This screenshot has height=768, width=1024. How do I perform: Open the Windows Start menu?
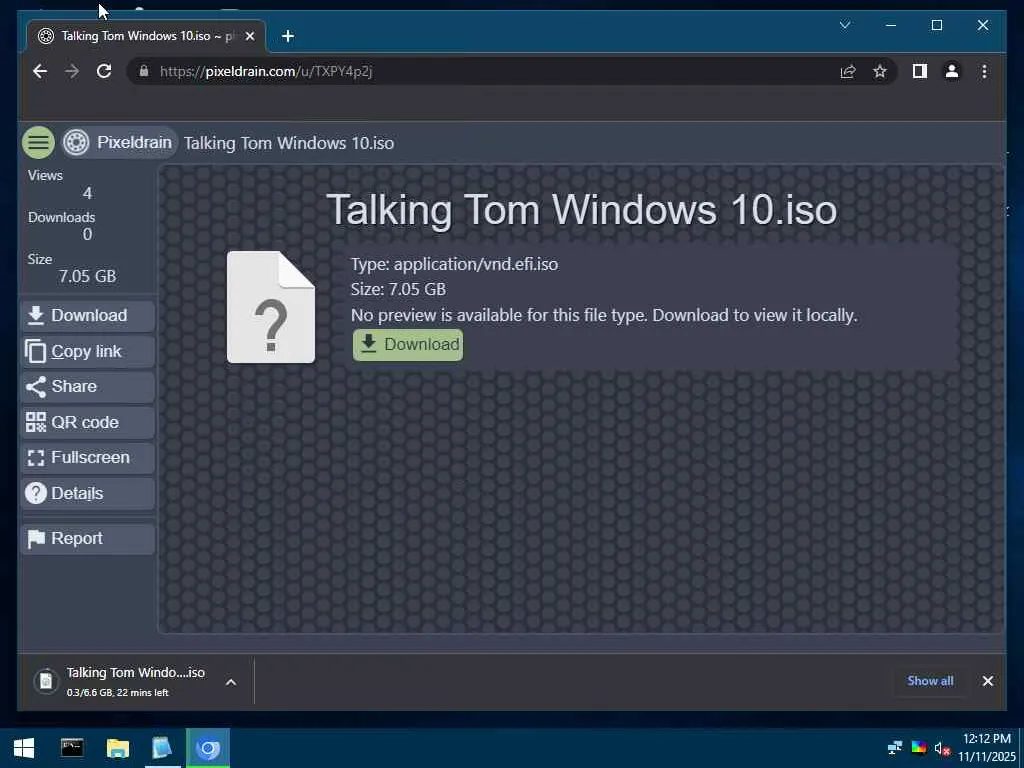pos(24,748)
